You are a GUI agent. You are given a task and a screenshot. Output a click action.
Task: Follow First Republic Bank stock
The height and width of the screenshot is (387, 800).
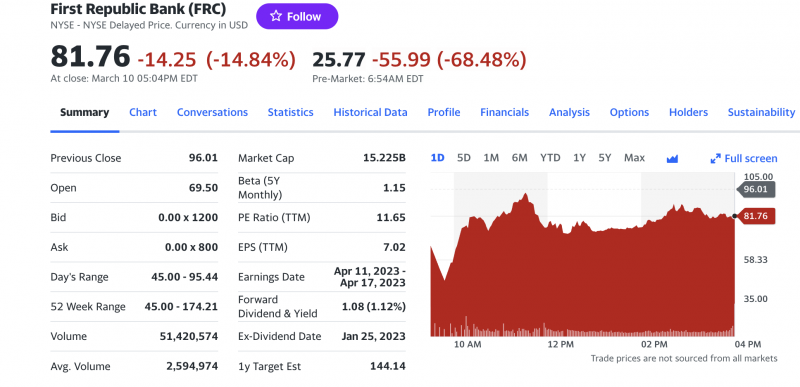coord(297,16)
